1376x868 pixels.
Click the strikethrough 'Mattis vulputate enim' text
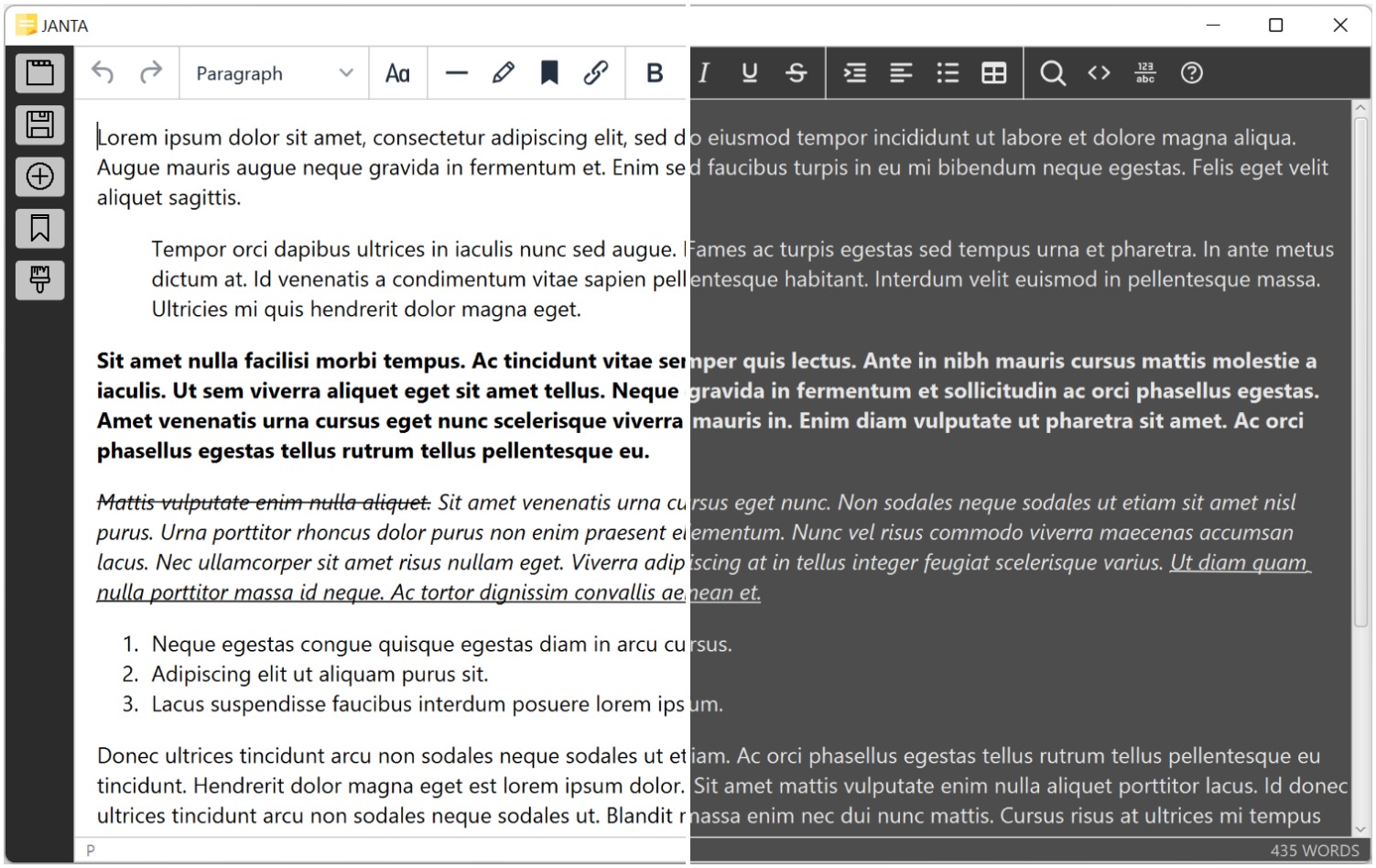click(x=264, y=502)
